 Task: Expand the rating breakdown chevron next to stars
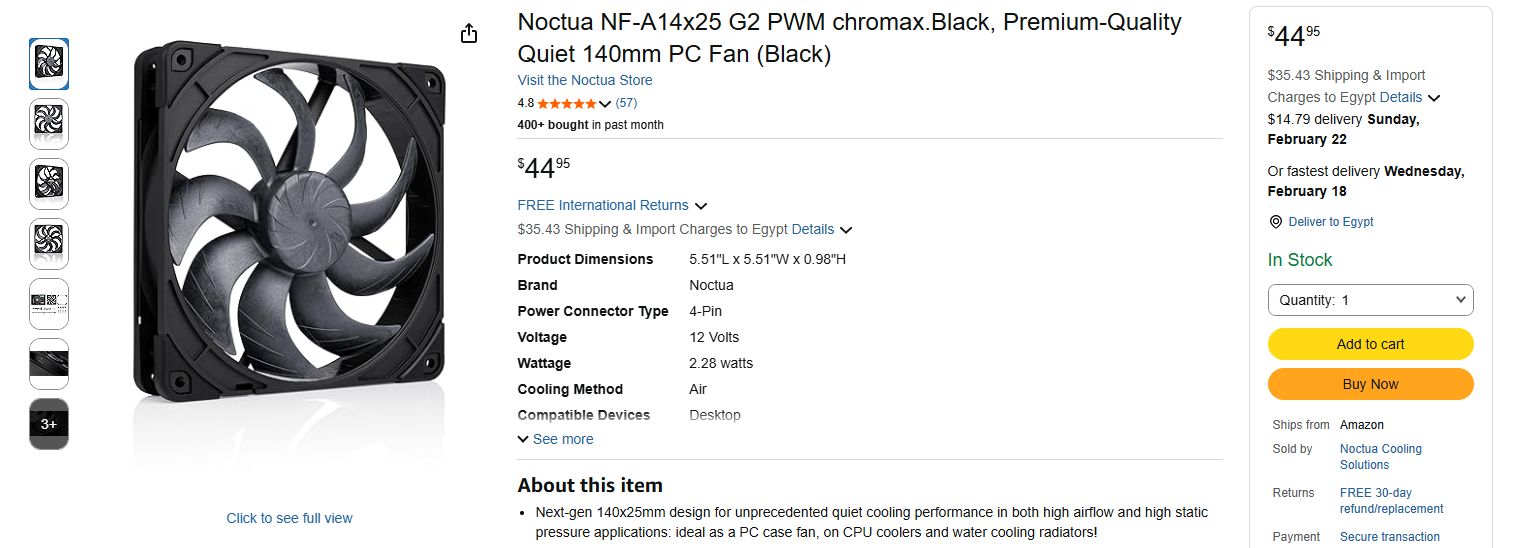click(605, 104)
